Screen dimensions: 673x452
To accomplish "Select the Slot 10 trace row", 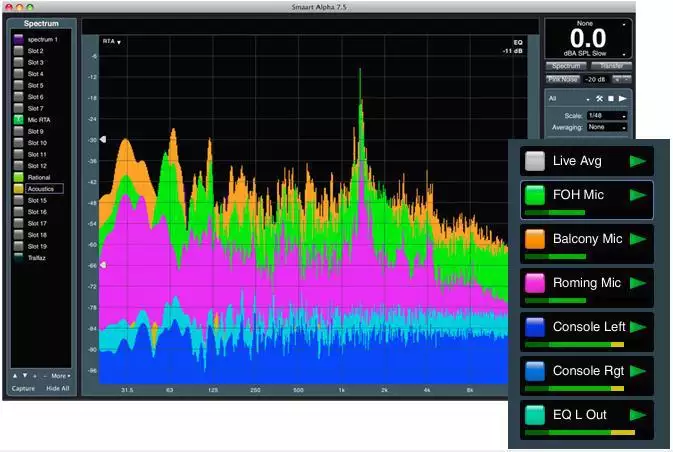I will (37, 143).
